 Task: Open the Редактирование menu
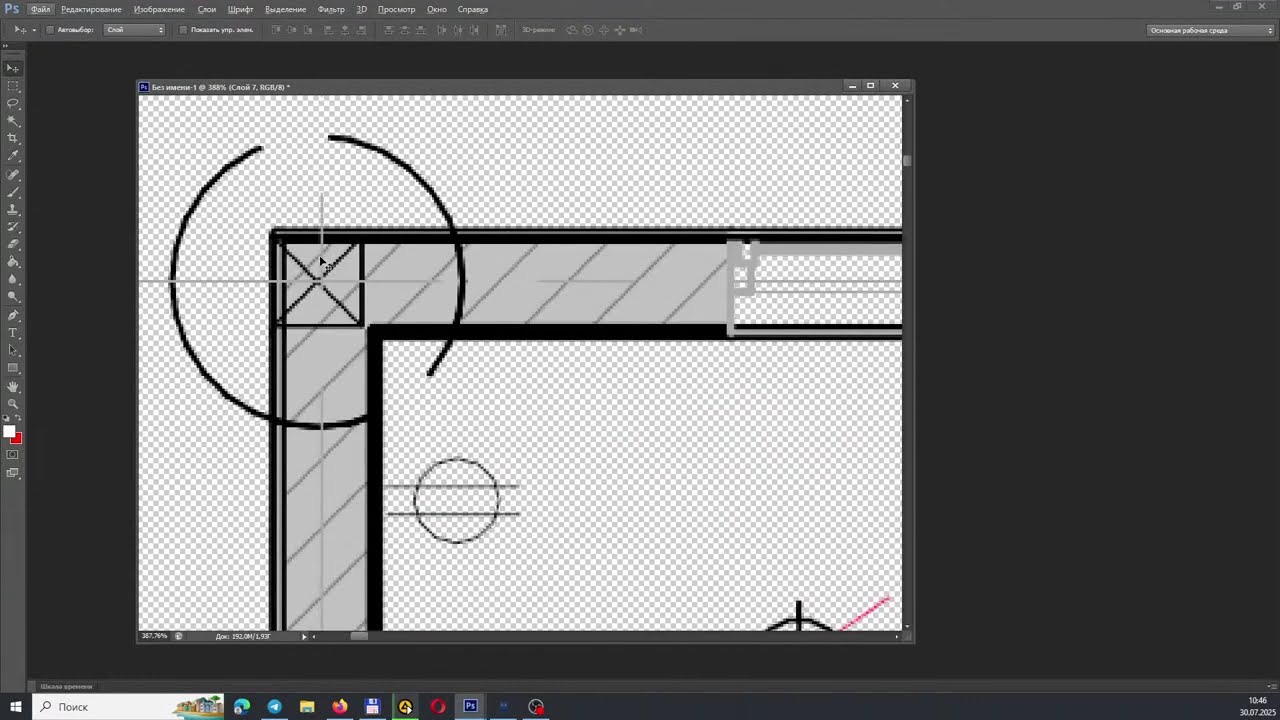pyautogui.click(x=91, y=9)
